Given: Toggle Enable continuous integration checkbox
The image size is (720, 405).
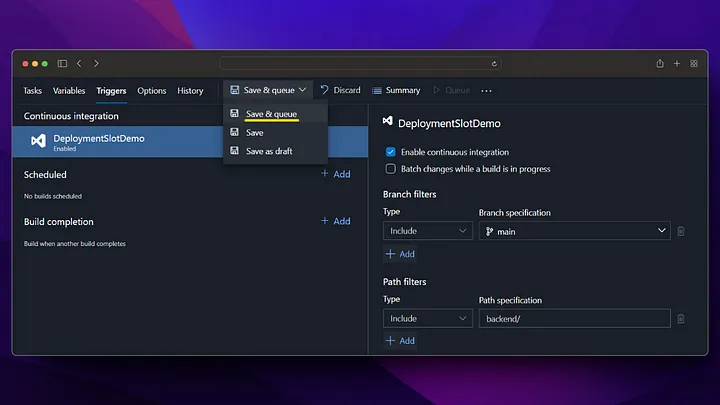Looking at the screenshot, I should tap(390, 152).
